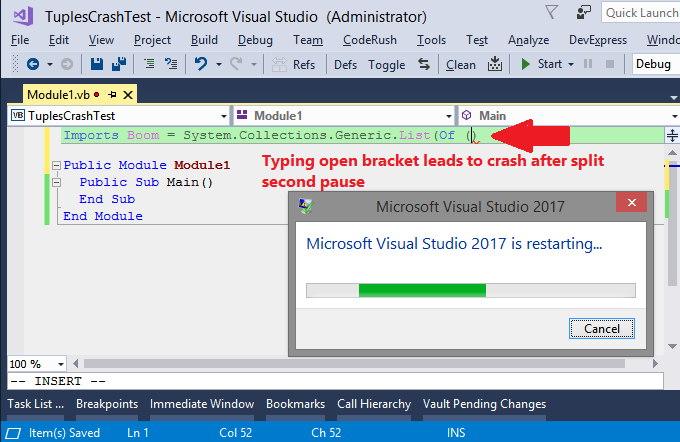The image size is (680, 442).
Task: Click the feedback icon near Quick Launch
Action: (x=583, y=12)
